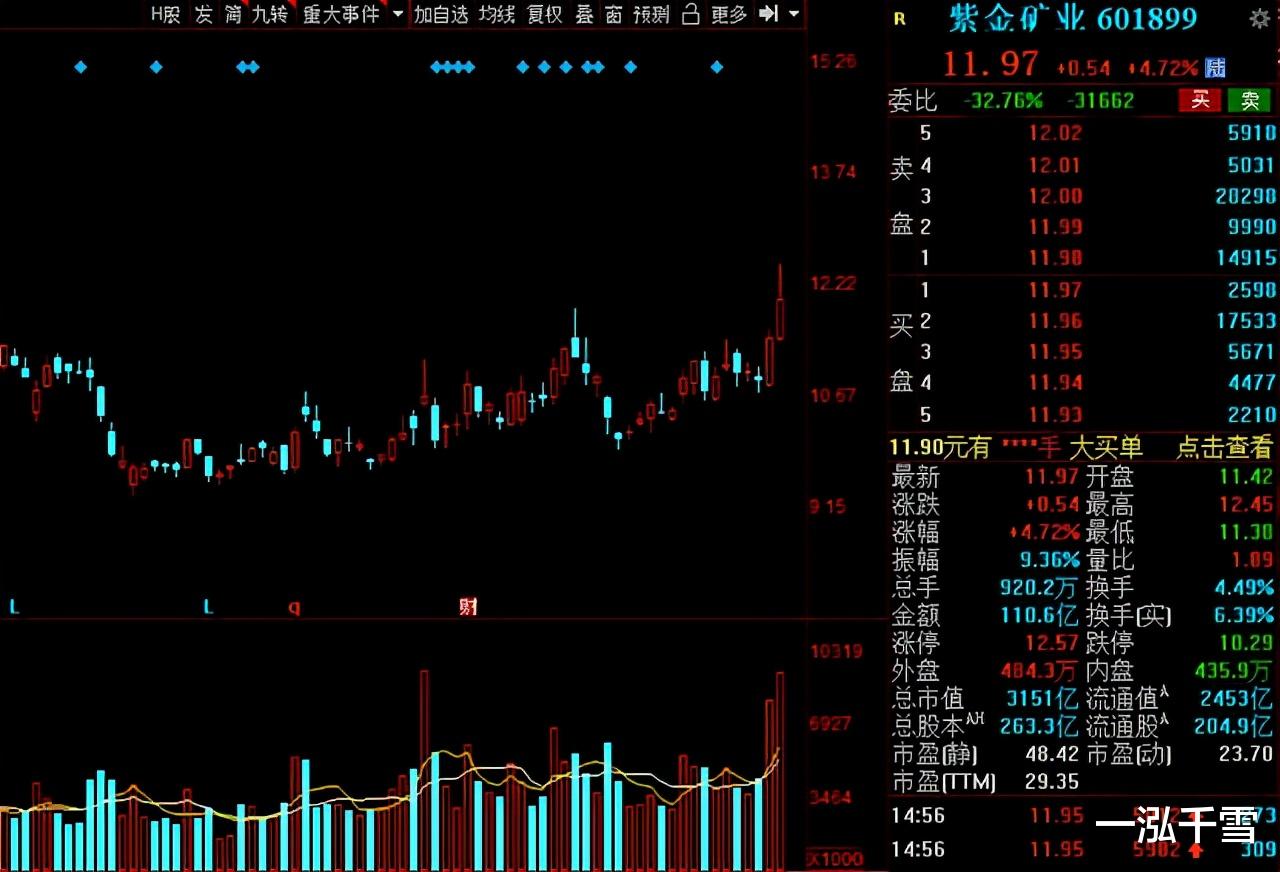Show 重大事件 major events
The image size is (1280, 872).
coord(341,14)
